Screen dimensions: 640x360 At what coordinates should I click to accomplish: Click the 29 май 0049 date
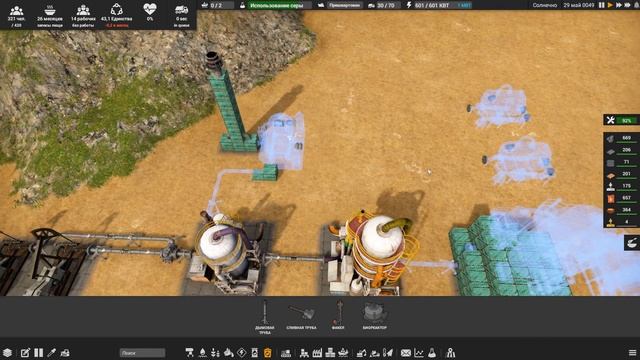pyautogui.click(x=578, y=5)
